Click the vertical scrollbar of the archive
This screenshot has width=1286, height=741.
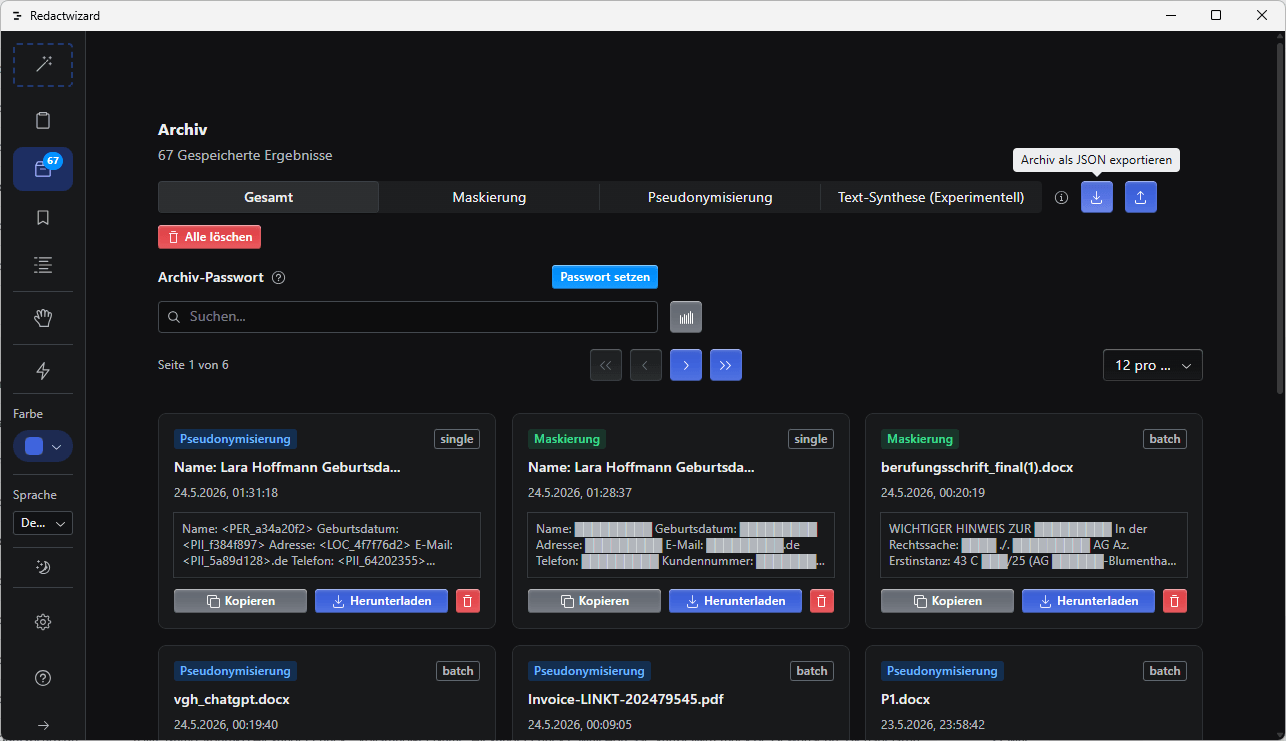tap(1279, 218)
